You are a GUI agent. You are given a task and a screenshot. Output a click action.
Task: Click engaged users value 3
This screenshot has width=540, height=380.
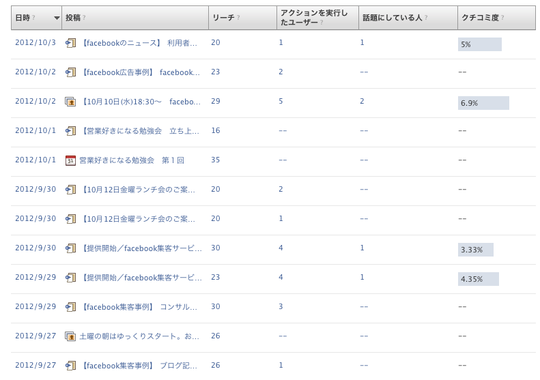(281, 306)
